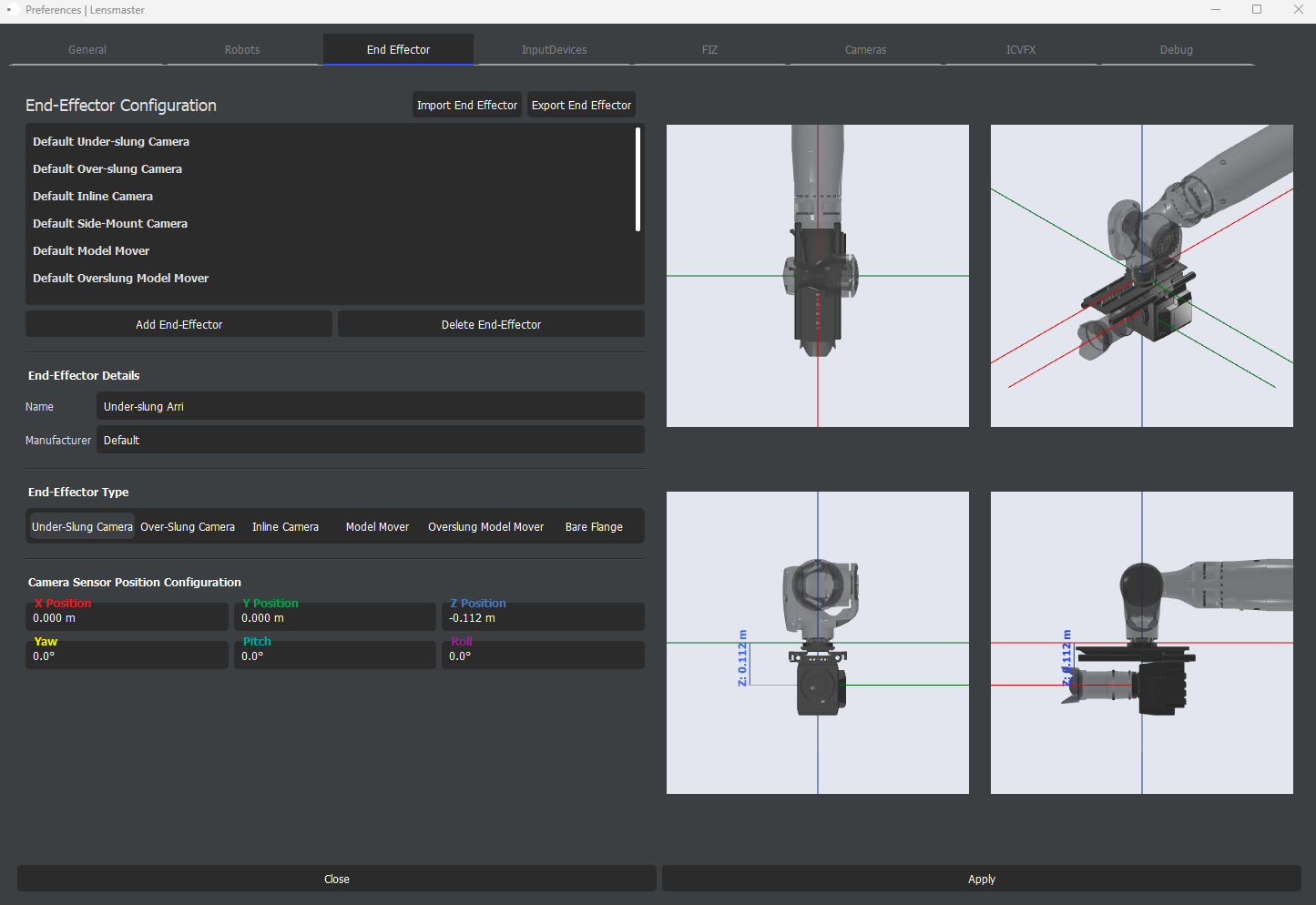The height and width of the screenshot is (905, 1316).
Task: Open the Cameras tab
Action: 865,50
